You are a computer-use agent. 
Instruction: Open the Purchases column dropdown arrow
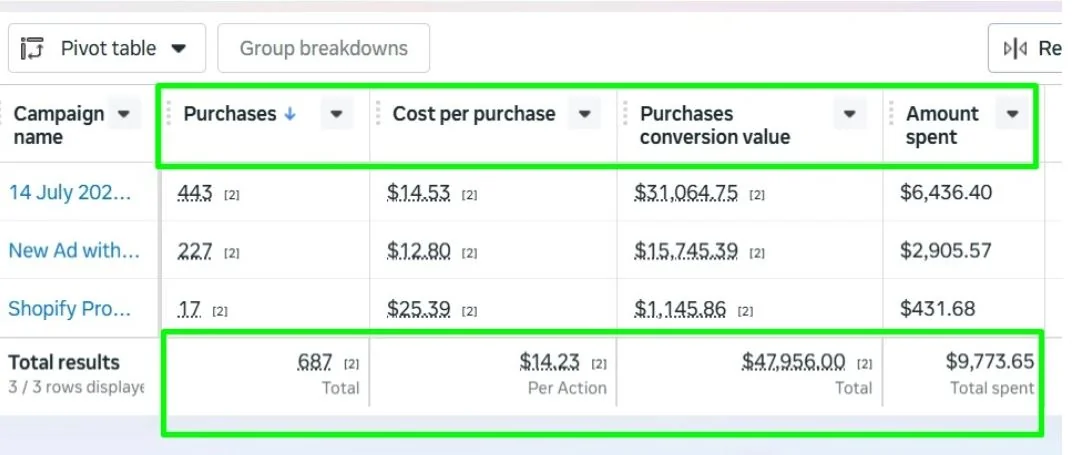[x=336, y=114]
